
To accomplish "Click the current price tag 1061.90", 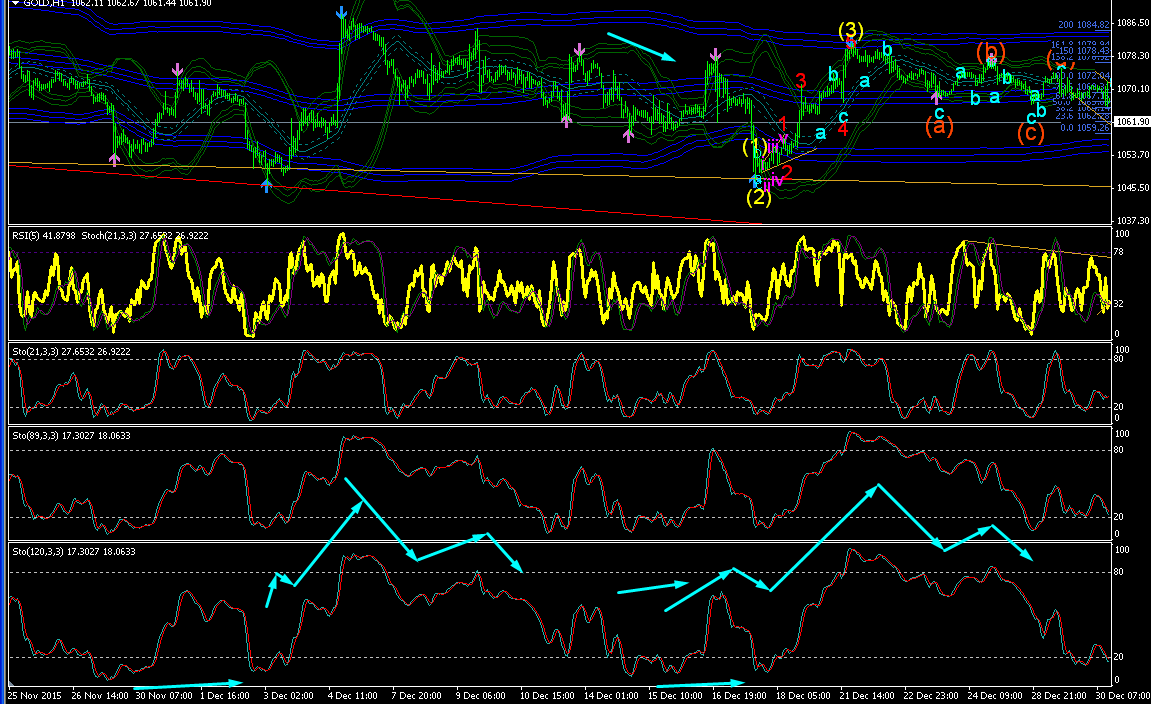I will pyautogui.click(x=1131, y=122).
